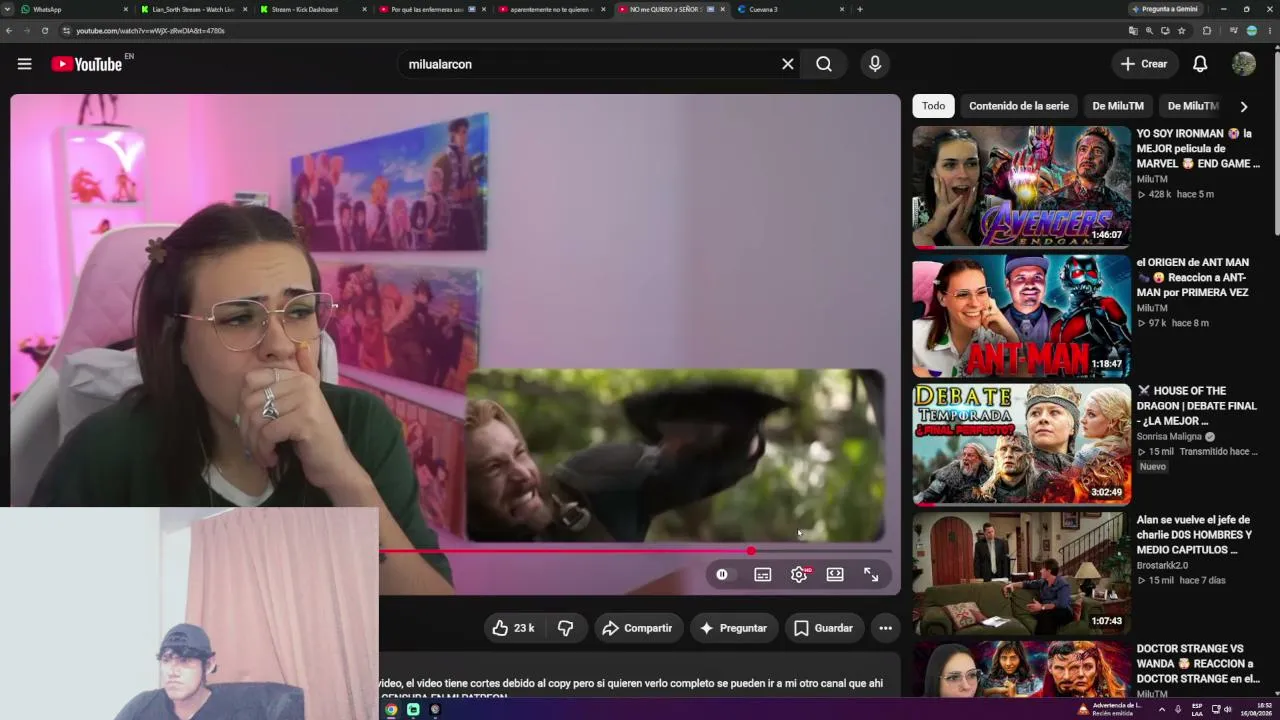Bookmark this page with the star icon
1280x720 pixels.
point(1181,31)
